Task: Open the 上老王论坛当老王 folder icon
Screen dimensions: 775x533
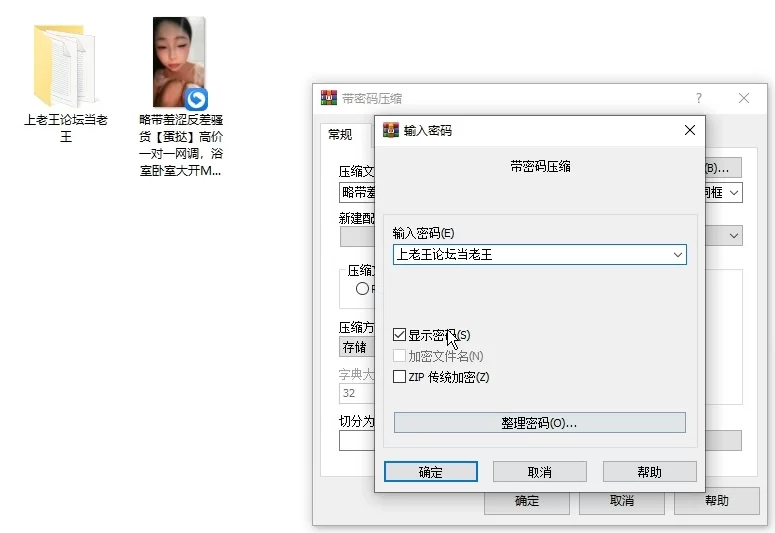Action: 65,65
